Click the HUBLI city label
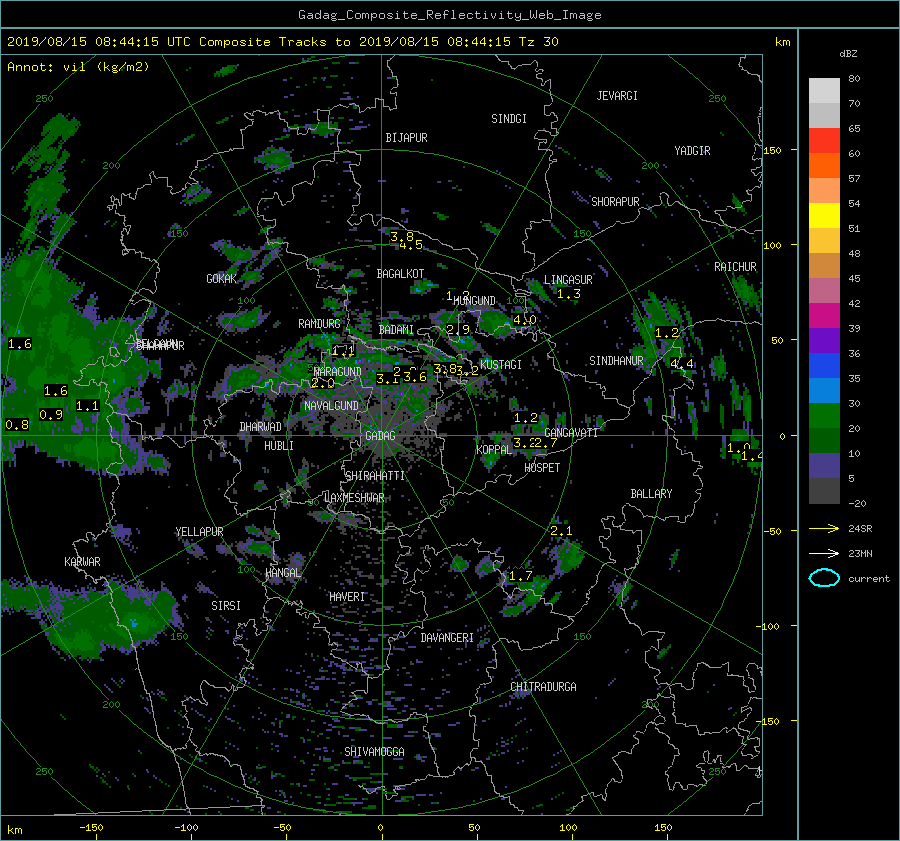The width and height of the screenshot is (900, 841). [278, 445]
